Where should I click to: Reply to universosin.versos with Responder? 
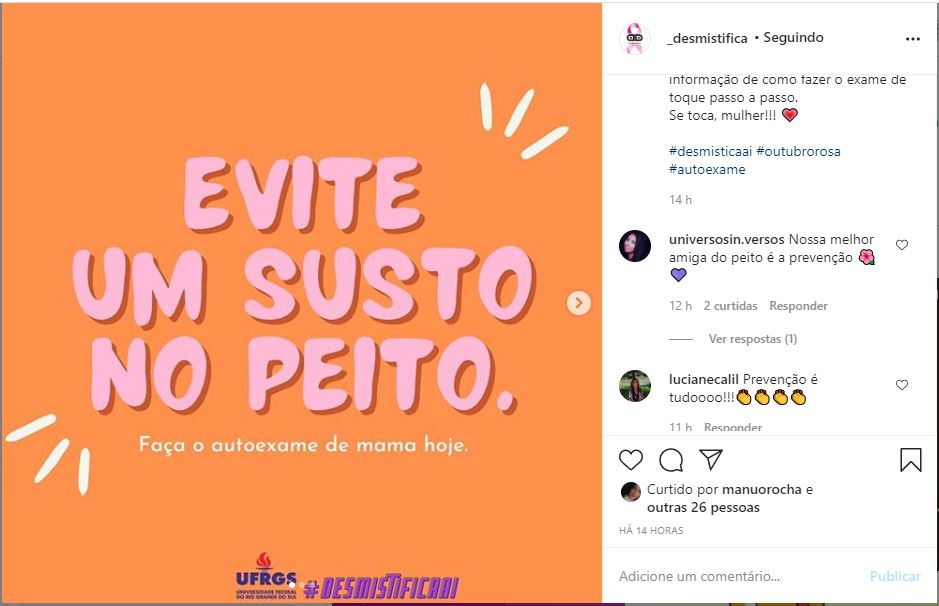point(798,306)
